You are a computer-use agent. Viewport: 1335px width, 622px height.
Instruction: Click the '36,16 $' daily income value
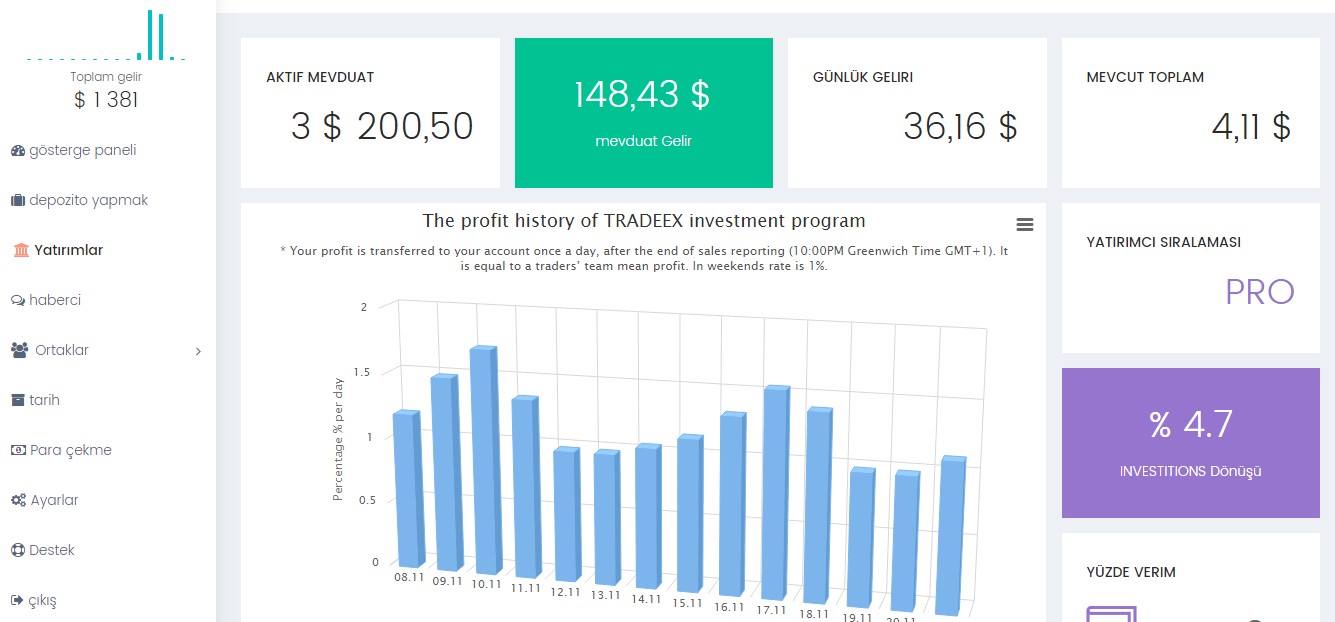pos(960,127)
